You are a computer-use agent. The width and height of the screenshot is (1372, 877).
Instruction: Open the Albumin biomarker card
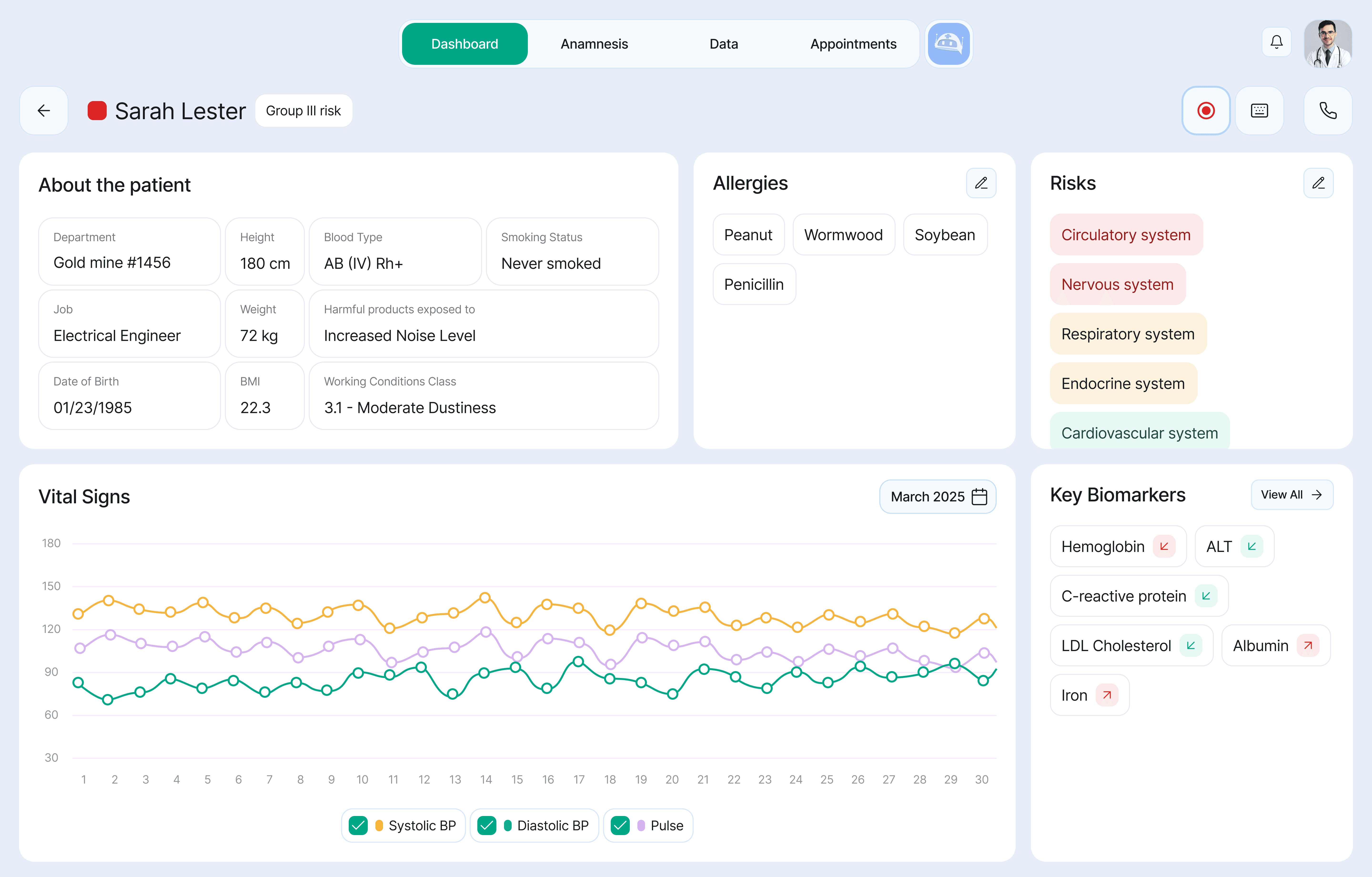pyautogui.click(x=1276, y=646)
